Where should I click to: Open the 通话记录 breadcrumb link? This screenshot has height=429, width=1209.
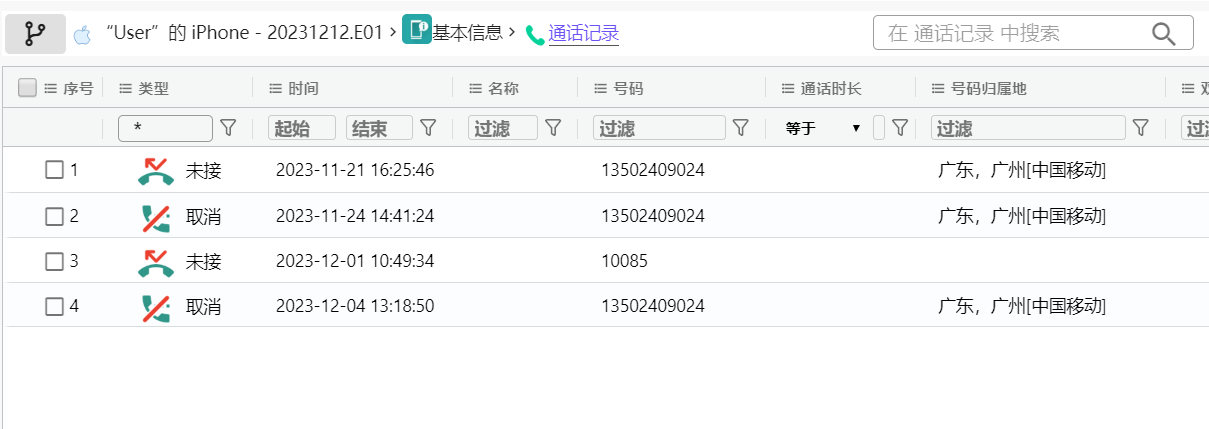point(584,34)
